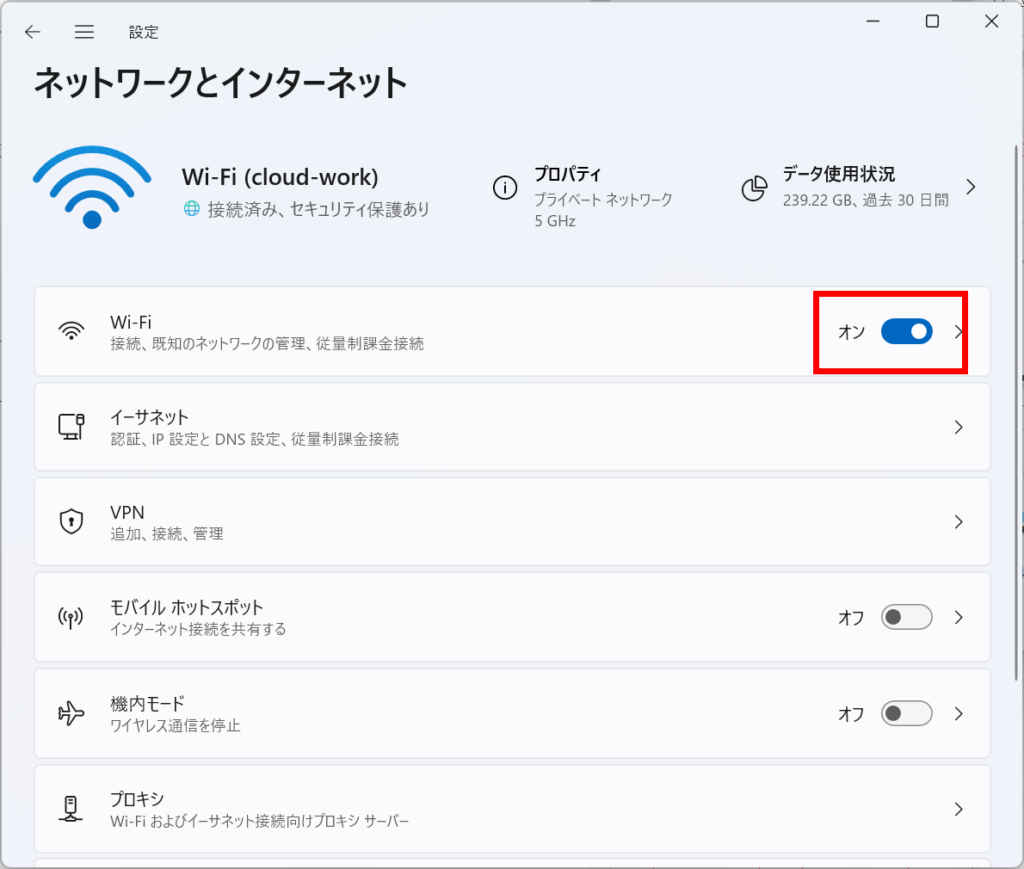This screenshot has width=1024, height=869.
Task: Expand Wi-Fi settings with its chevron
Action: (x=959, y=332)
